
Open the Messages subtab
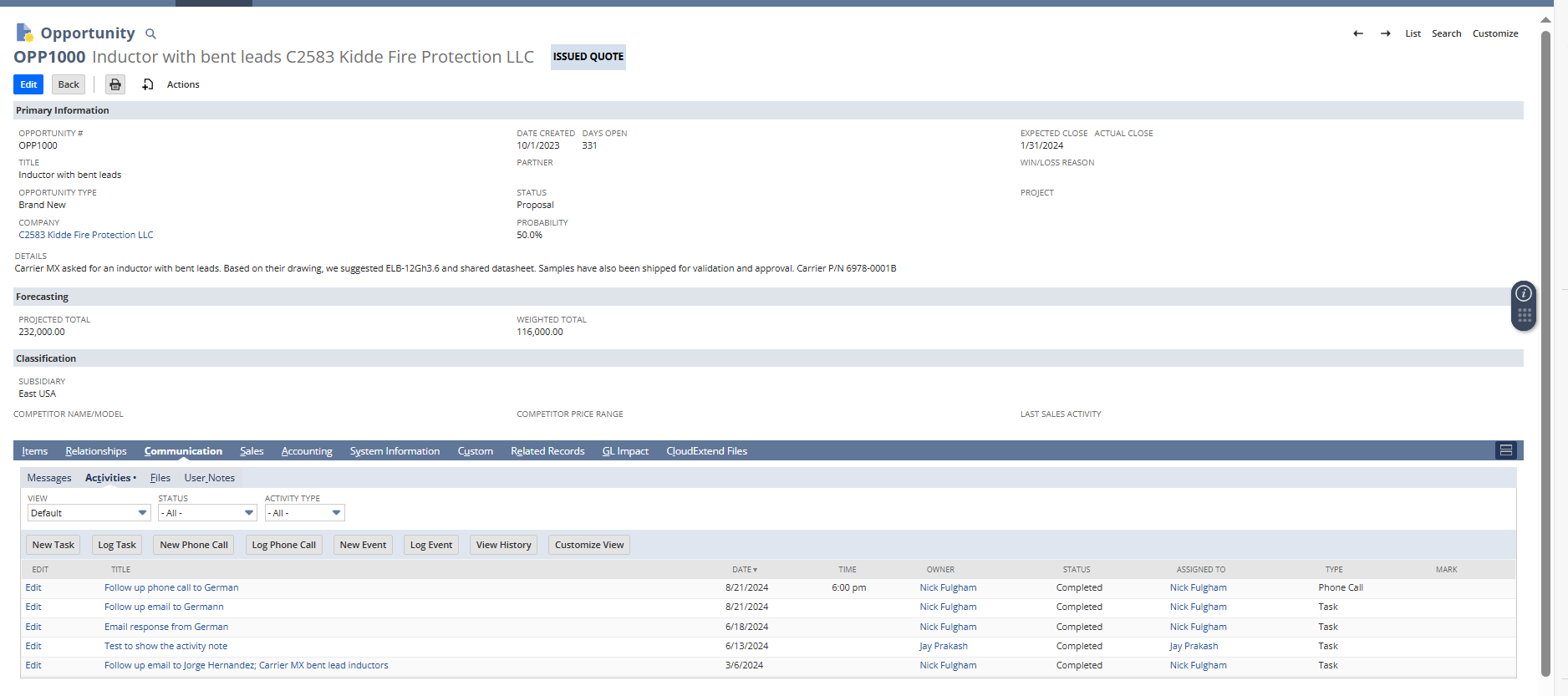(49, 478)
